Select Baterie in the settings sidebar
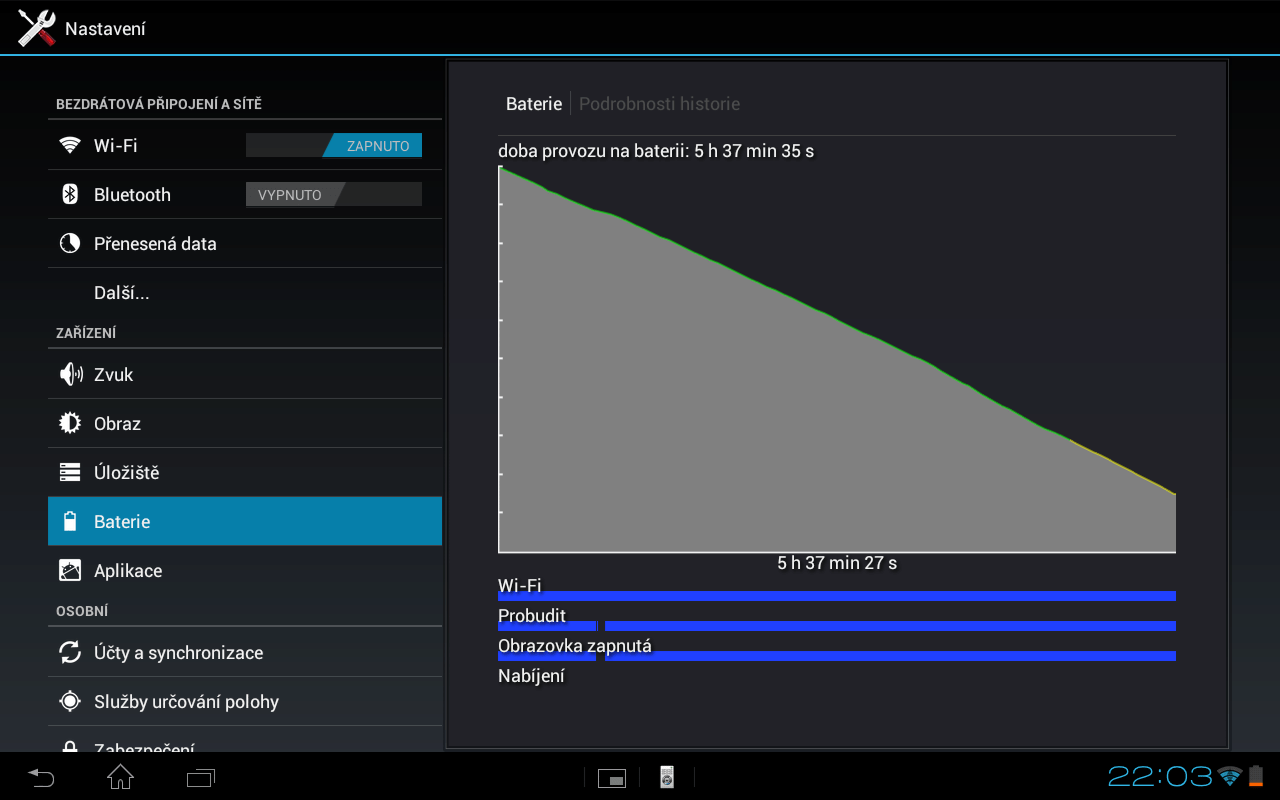This screenshot has width=1280, height=800. coord(244,522)
